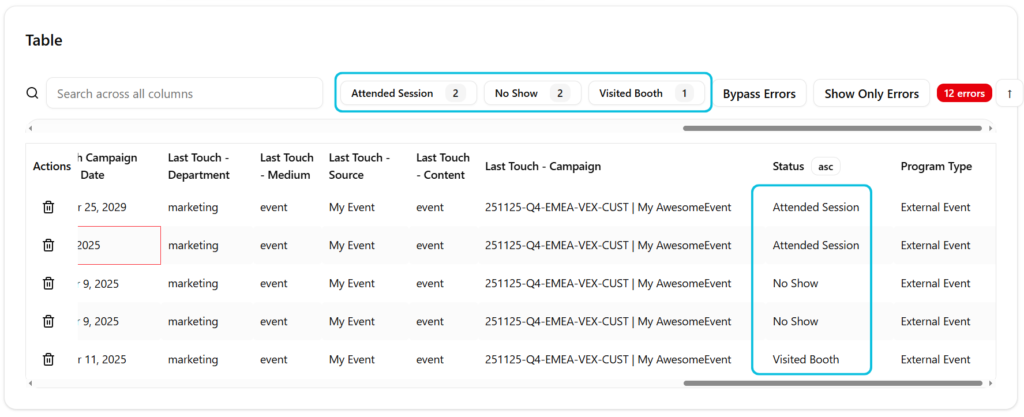Click the bottom horizontal scrollbar thumb
The image size is (1024, 417).
point(832,382)
